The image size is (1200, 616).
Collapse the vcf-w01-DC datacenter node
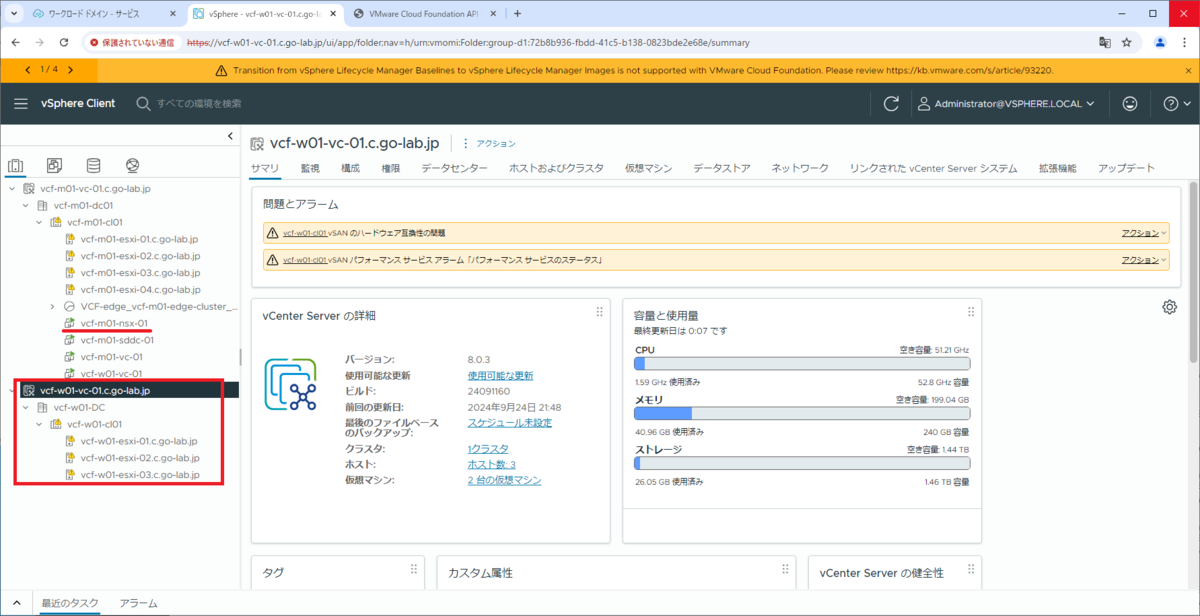26,408
